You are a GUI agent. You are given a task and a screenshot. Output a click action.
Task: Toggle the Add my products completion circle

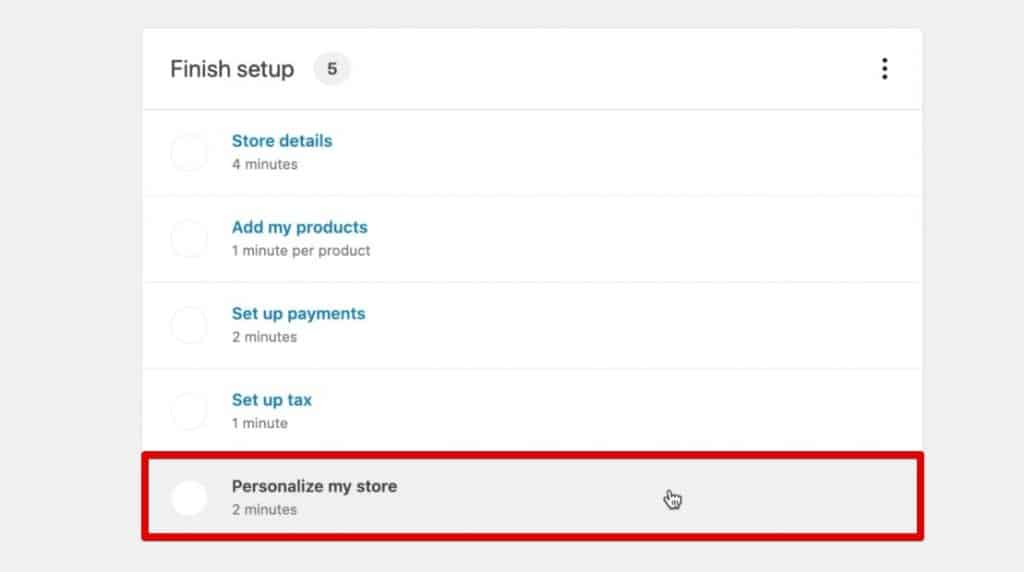tap(189, 239)
